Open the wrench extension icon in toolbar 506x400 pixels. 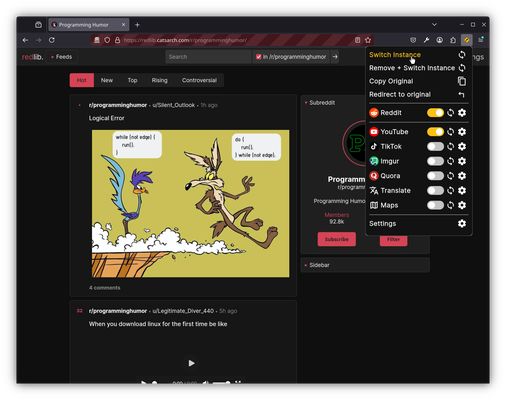[426, 40]
